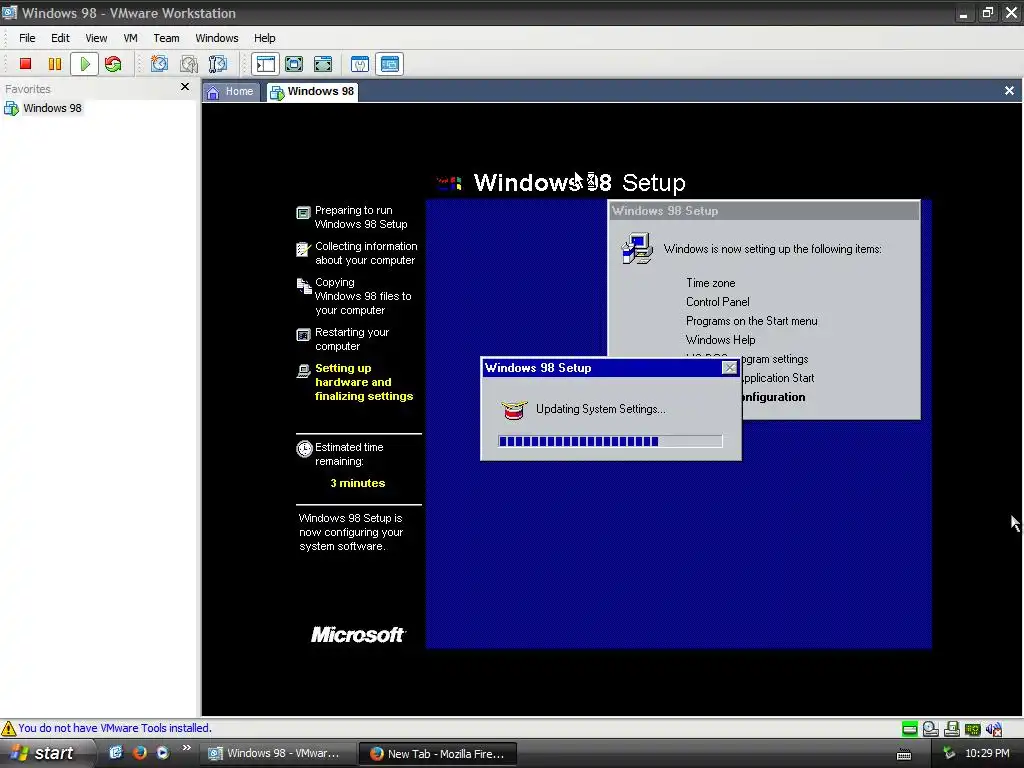Viewport: 1024px width, 768px height.
Task: Click the yellow warning triangle icon
Action: pos(8,728)
